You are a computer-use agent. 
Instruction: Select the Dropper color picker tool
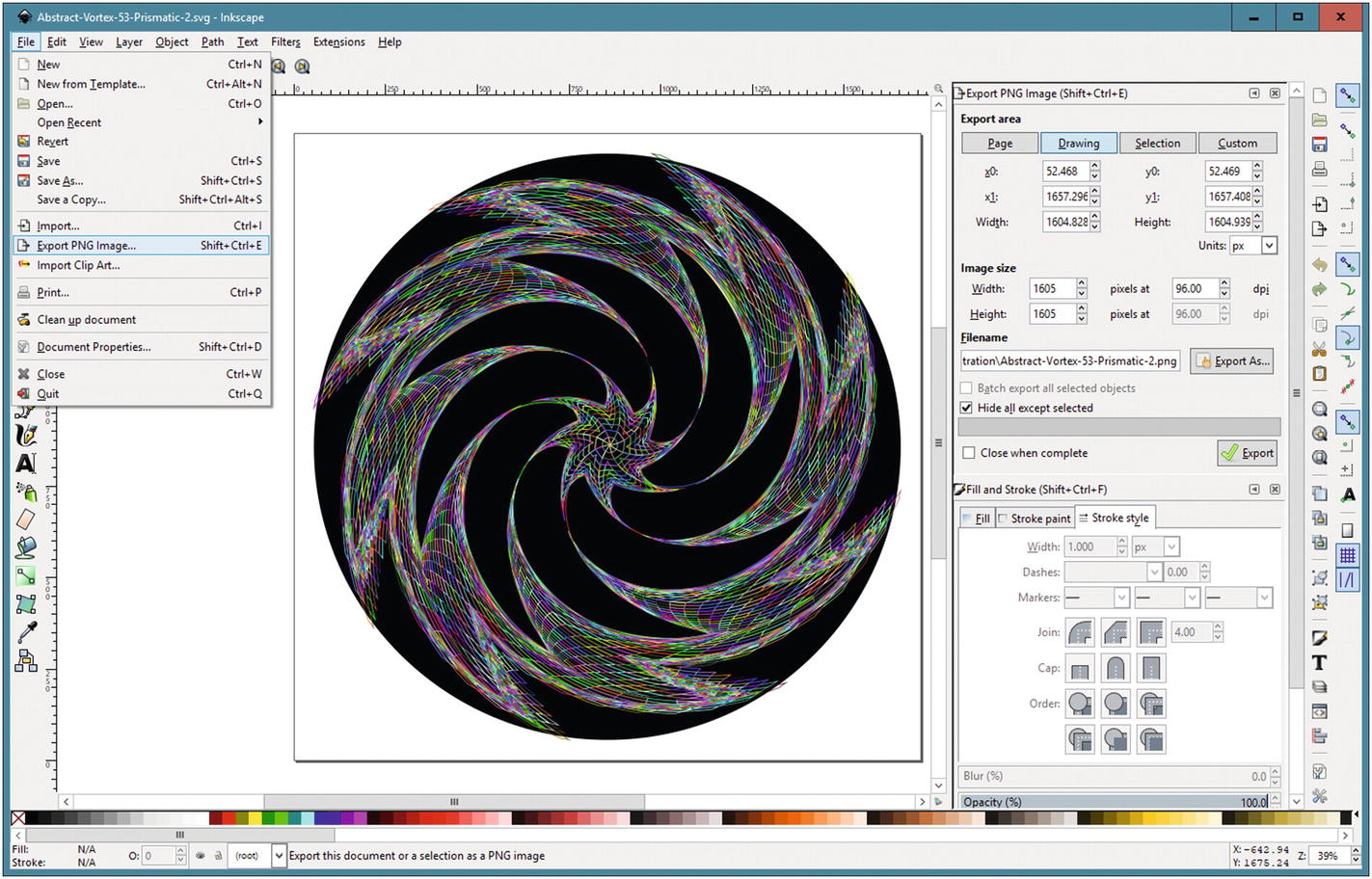(26, 632)
